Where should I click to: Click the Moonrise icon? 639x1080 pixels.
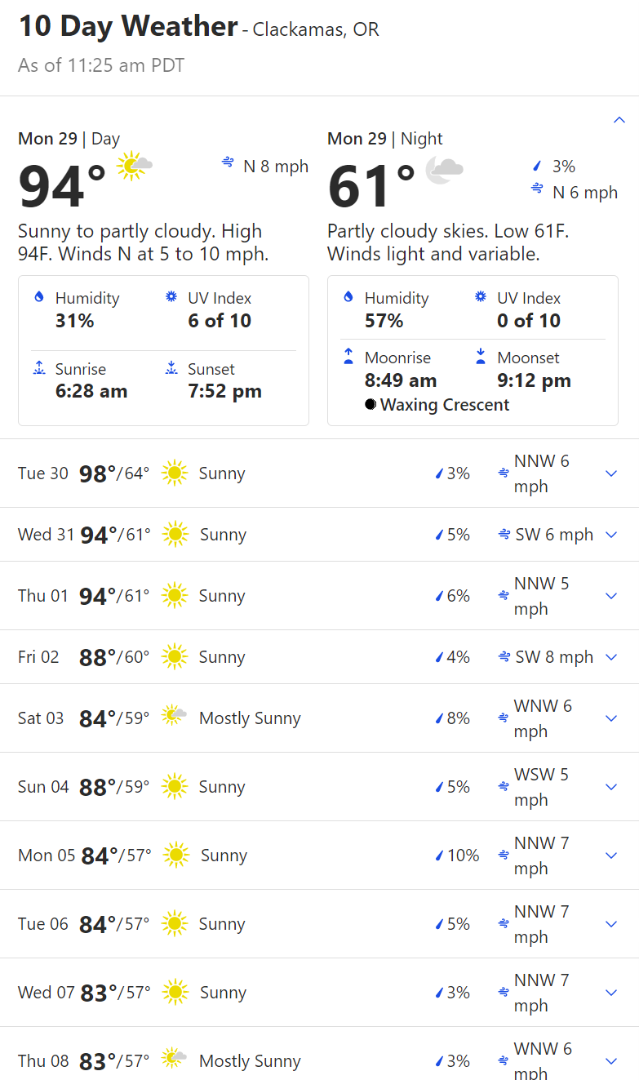point(348,357)
